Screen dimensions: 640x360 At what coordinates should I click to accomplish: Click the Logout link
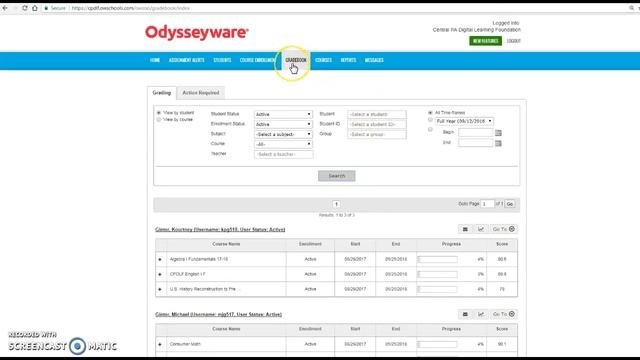513,41
